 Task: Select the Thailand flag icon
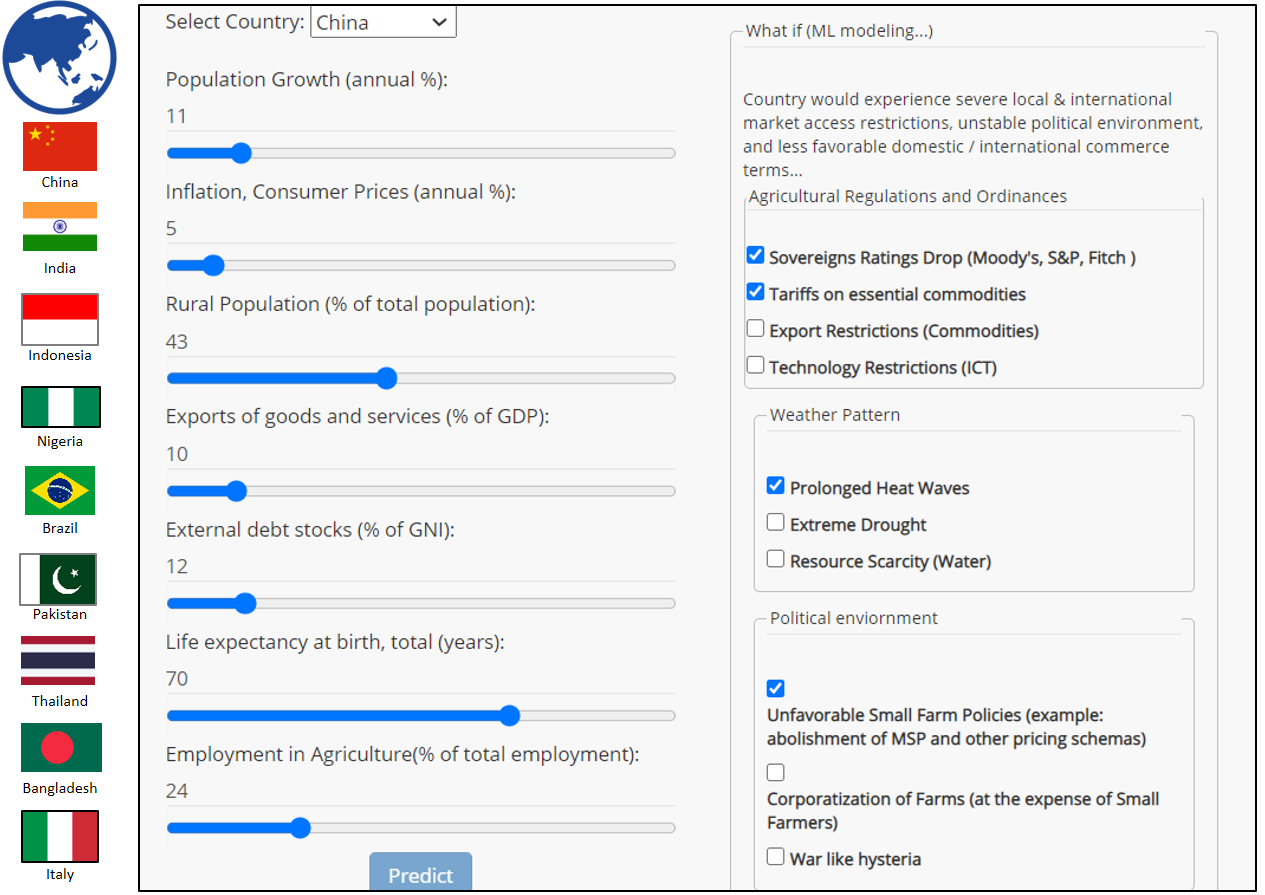pyautogui.click(x=60, y=661)
